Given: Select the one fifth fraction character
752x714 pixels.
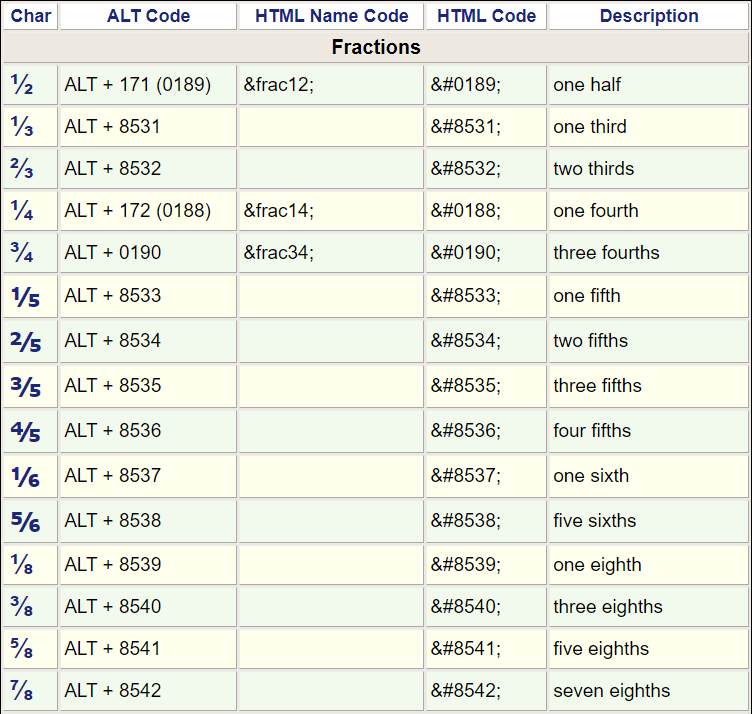Looking at the screenshot, I should (25, 297).
